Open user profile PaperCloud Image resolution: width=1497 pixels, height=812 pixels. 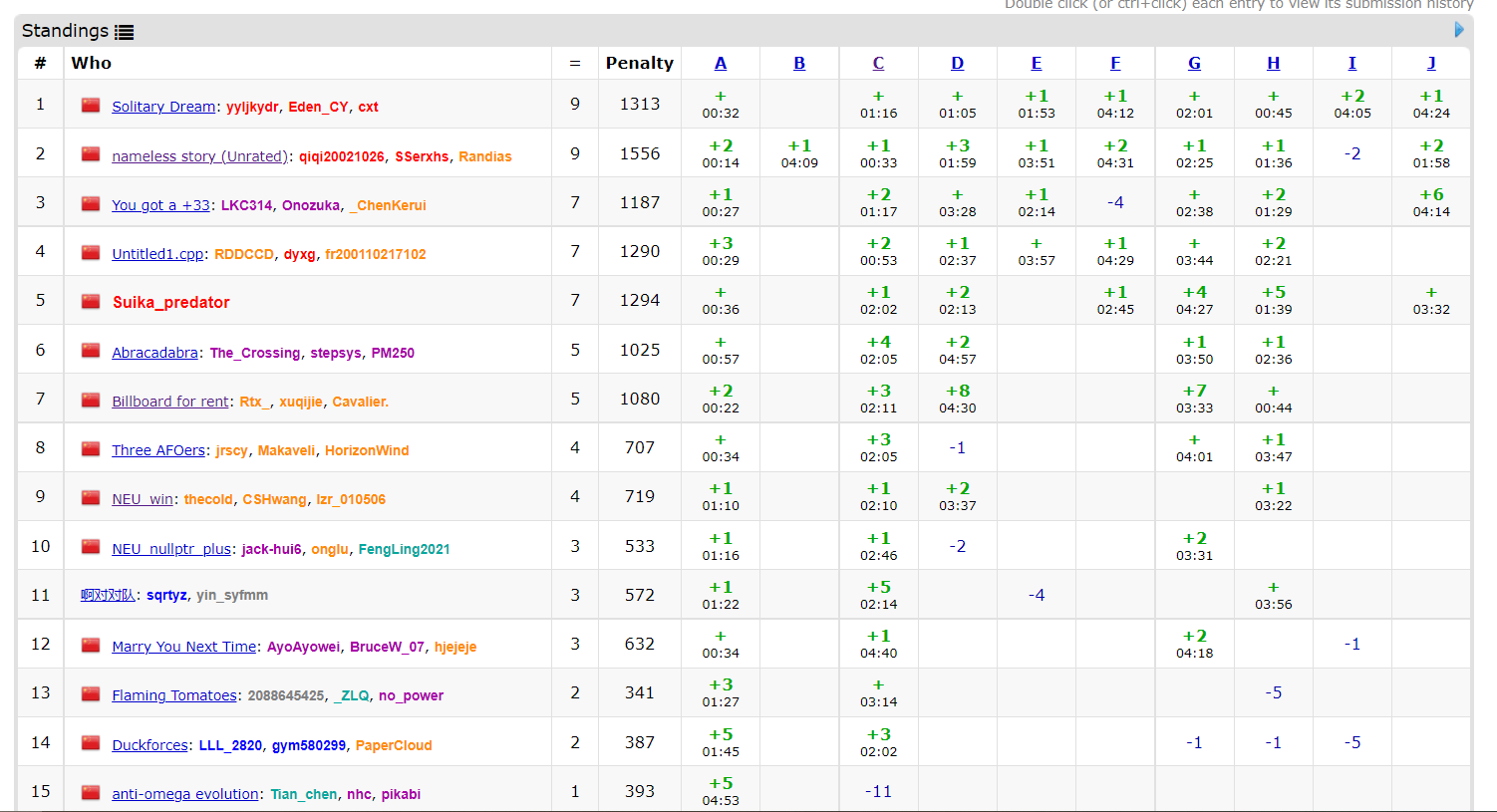tap(394, 745)
